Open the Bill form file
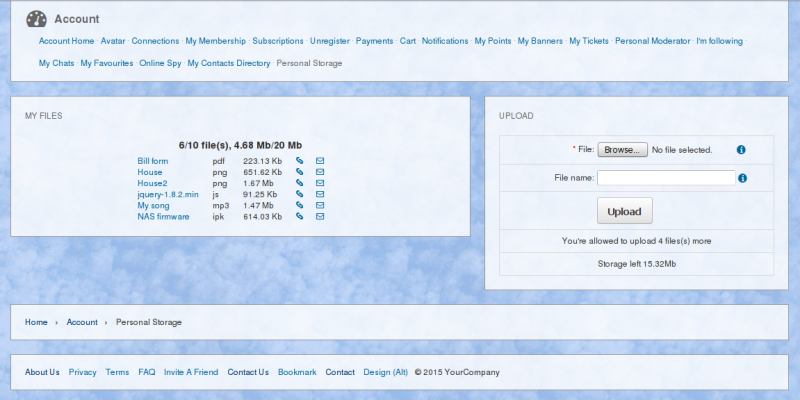Screen dimensions: 800x400 [x=153, y=161]
